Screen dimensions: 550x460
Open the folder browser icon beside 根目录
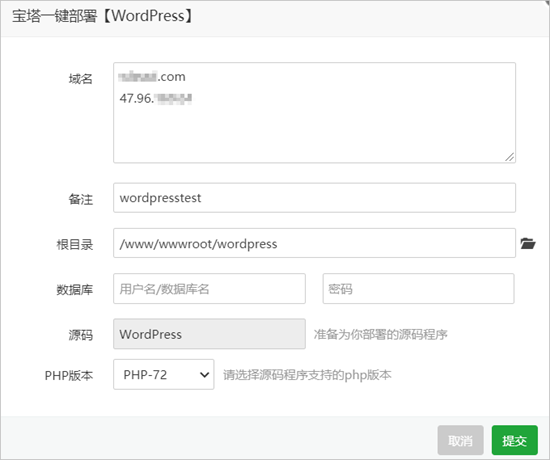(528, 243)
